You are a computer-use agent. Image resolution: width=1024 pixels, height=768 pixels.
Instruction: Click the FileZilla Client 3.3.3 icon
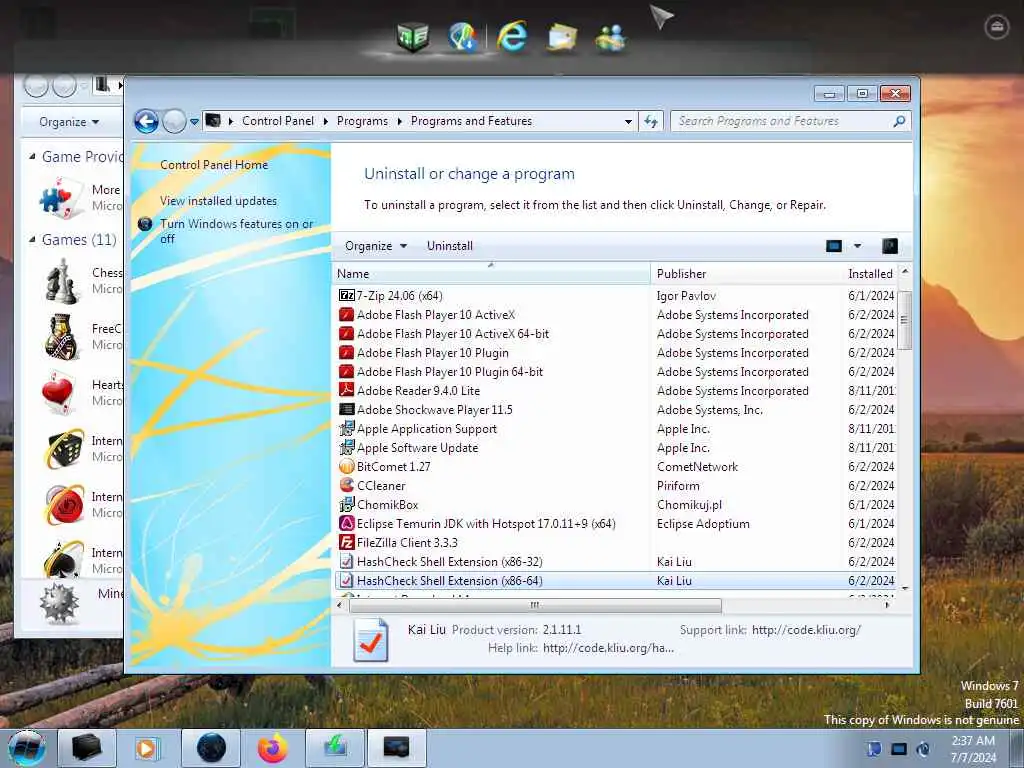pos(346,542)
